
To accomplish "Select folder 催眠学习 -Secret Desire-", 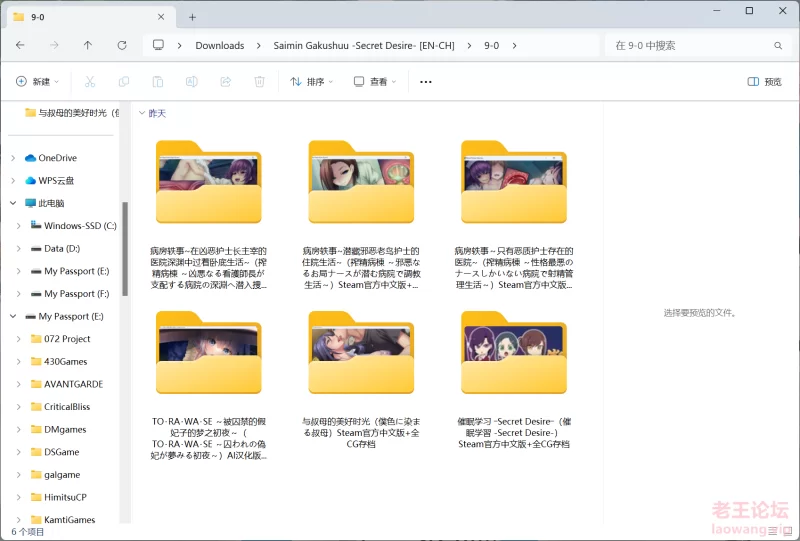I will [x=514, y=380].
